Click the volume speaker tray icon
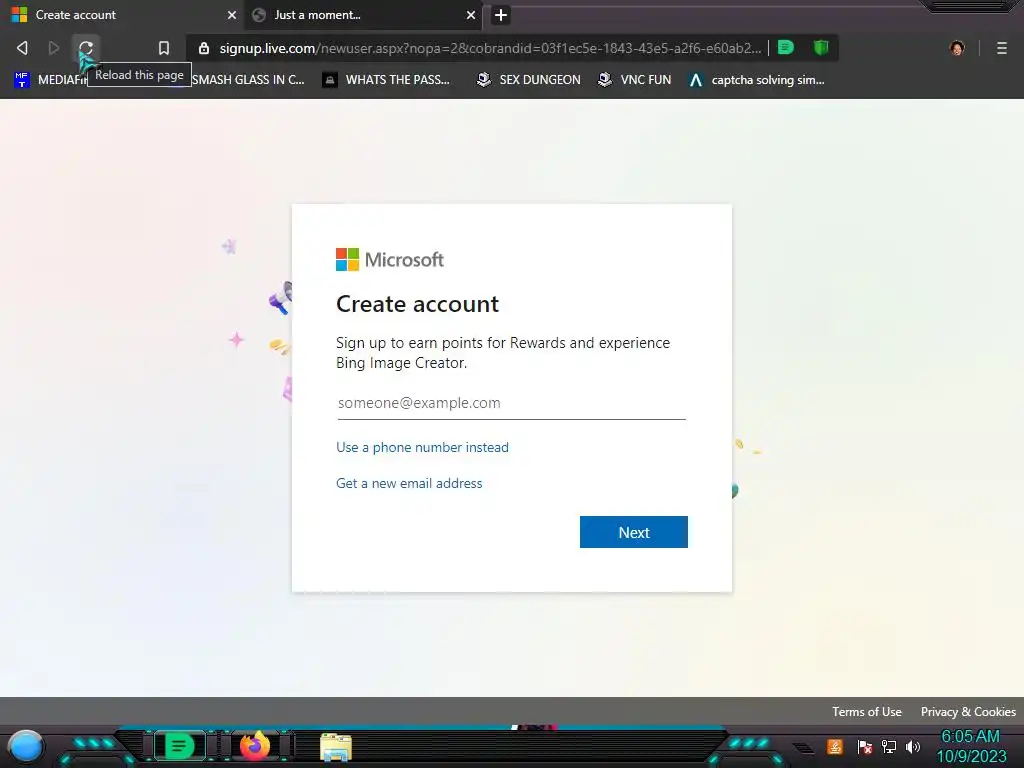Viewport: 1024px width, 768px height. point(912,747)
